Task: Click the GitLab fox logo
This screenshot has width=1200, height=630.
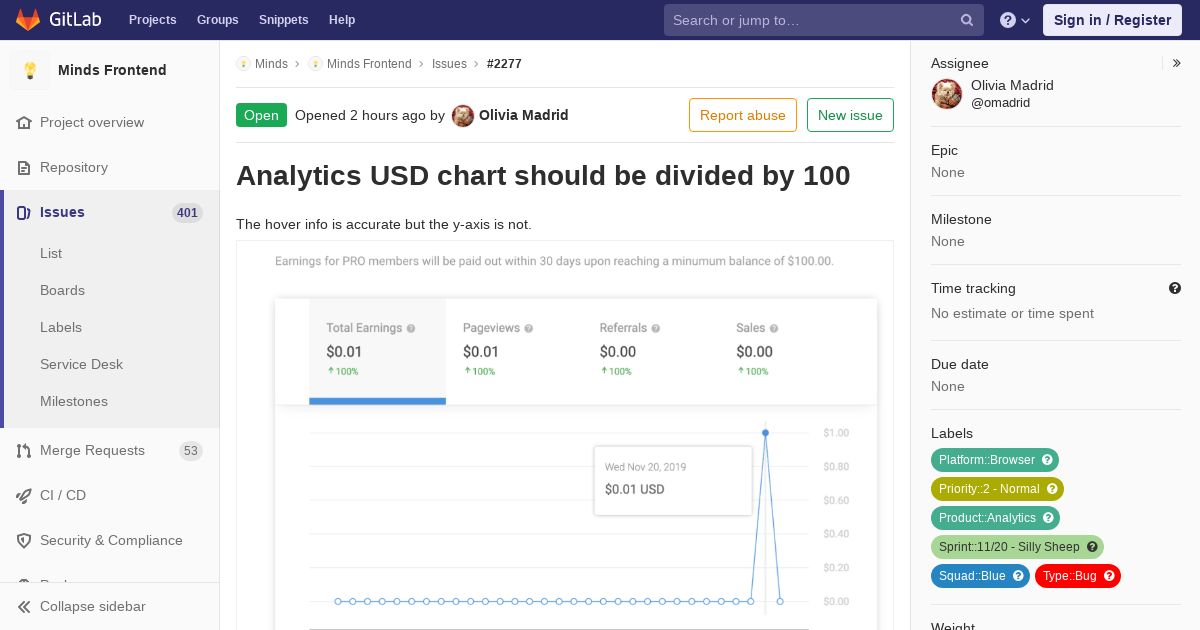Action: pyautogui.click(x=28, y=20)
